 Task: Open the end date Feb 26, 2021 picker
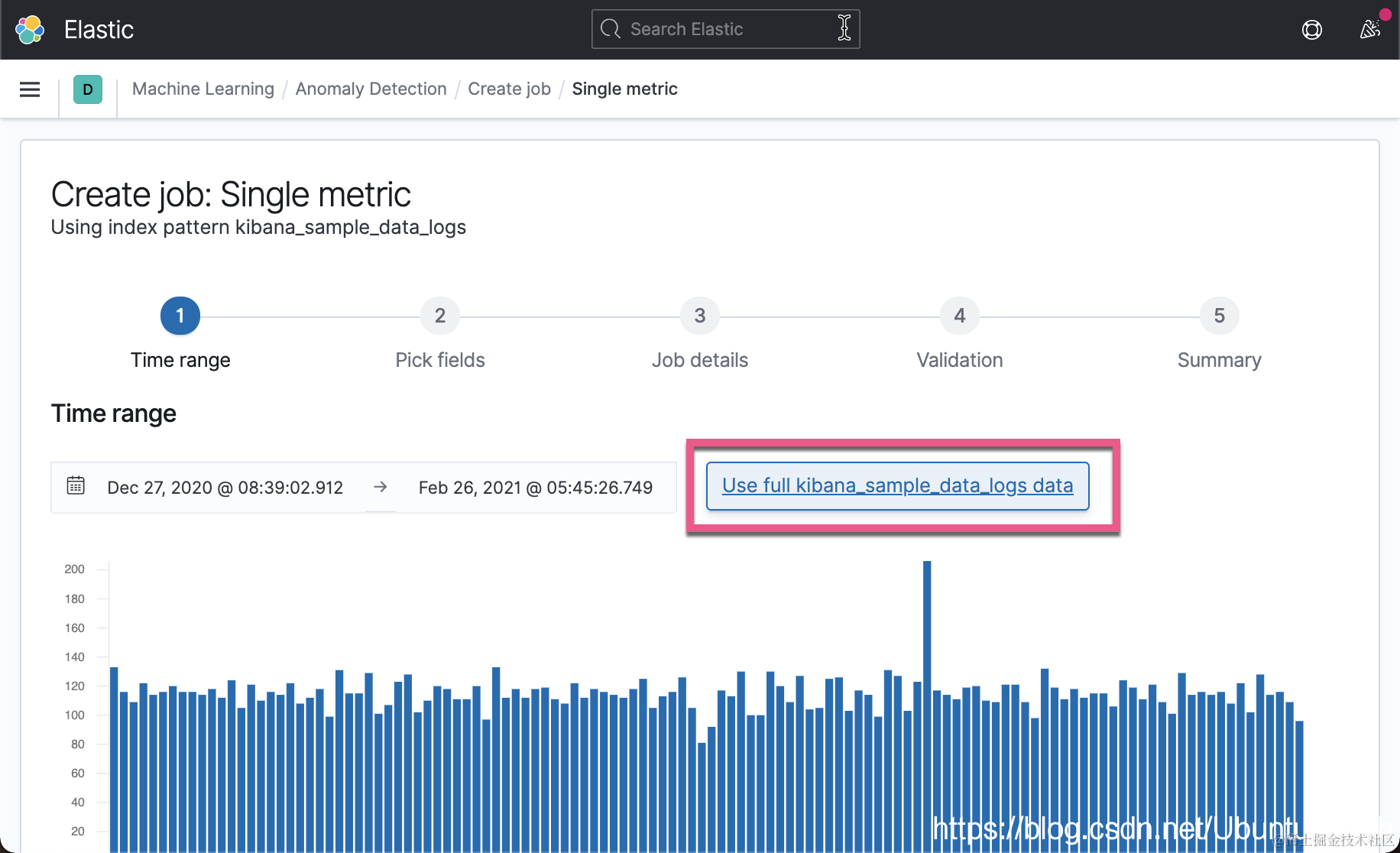pyautogui.click(x=536, y=488)
